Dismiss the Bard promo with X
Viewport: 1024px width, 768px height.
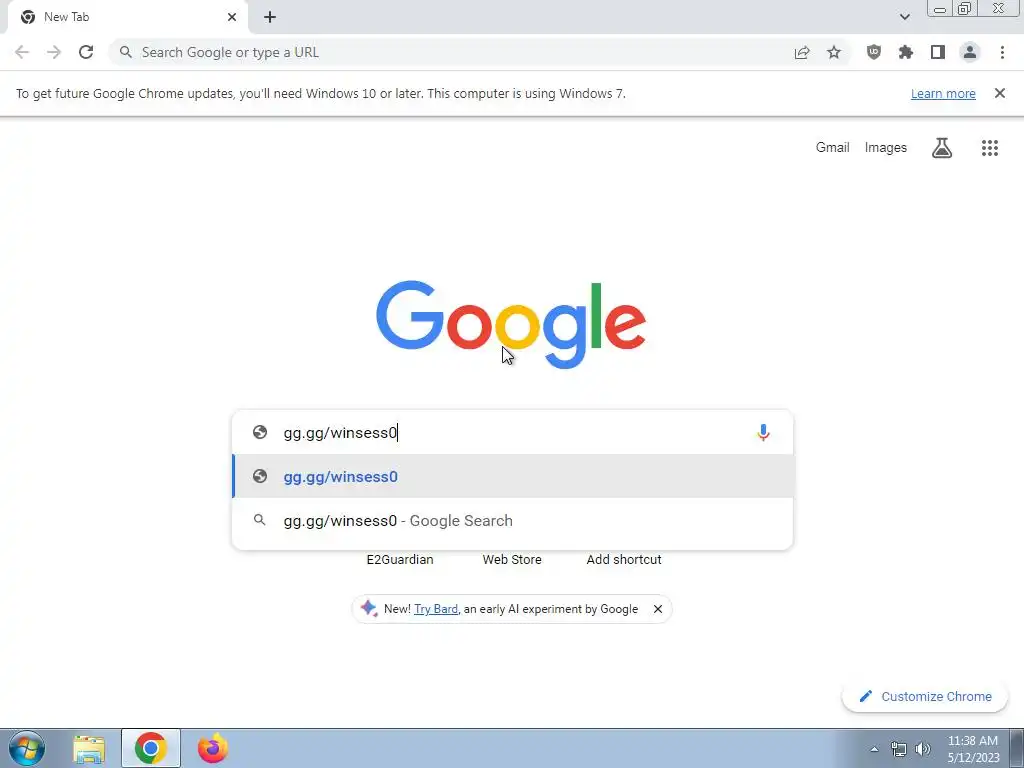pyautogui.click(x=658, y=609)
